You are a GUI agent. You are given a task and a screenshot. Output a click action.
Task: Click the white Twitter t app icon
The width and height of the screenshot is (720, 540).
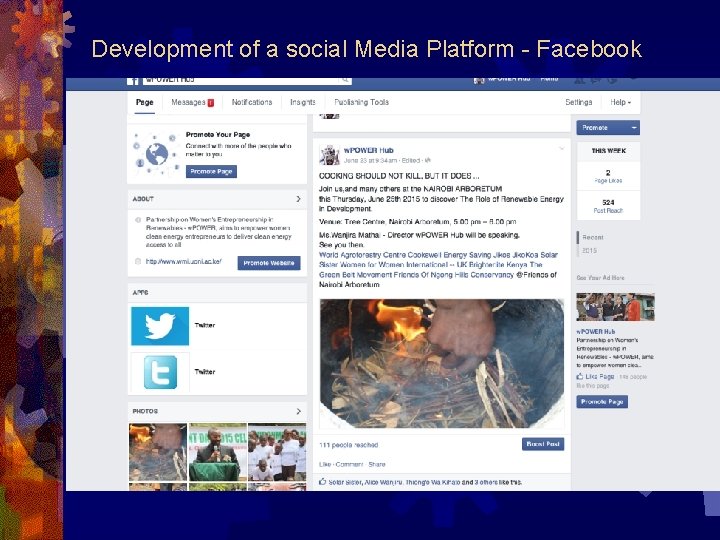click(160, 372)
